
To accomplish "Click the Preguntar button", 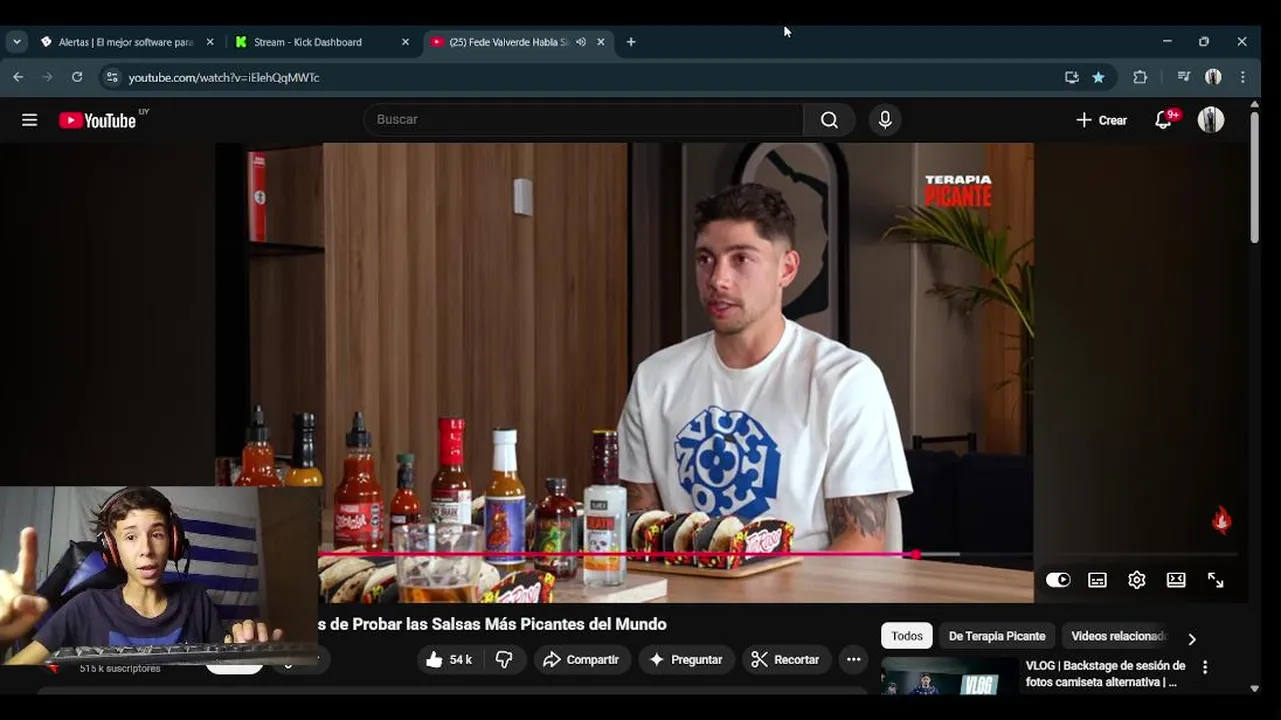I will [686, 660].
